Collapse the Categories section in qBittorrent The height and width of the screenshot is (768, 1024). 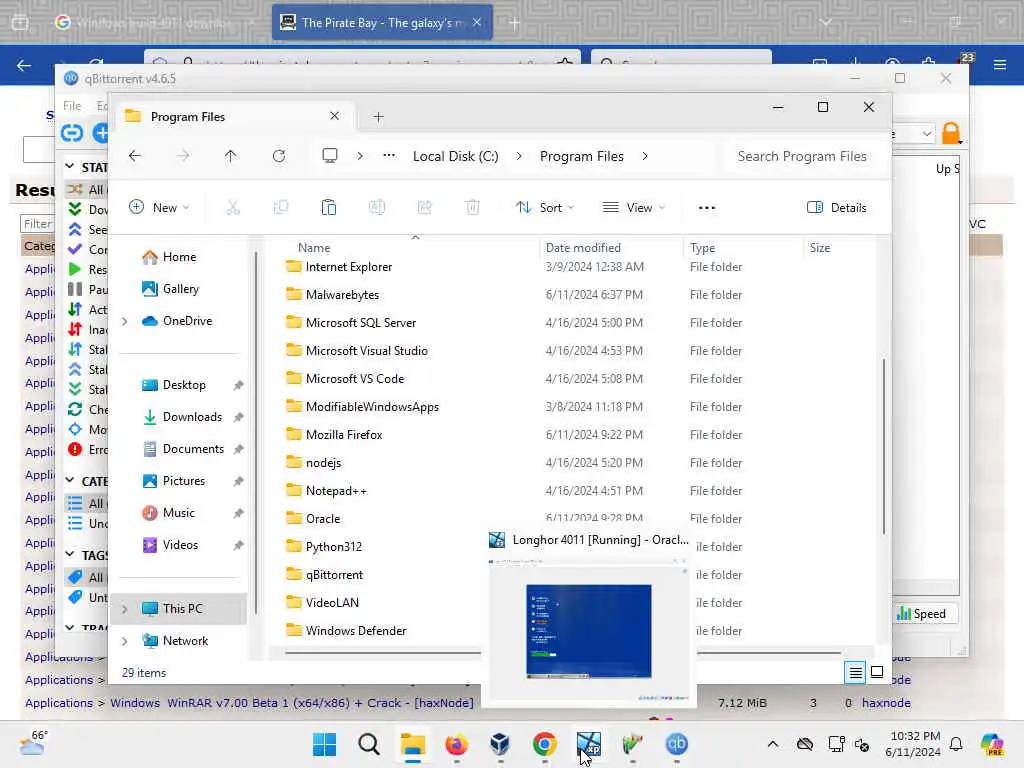[x=70, y=481]
